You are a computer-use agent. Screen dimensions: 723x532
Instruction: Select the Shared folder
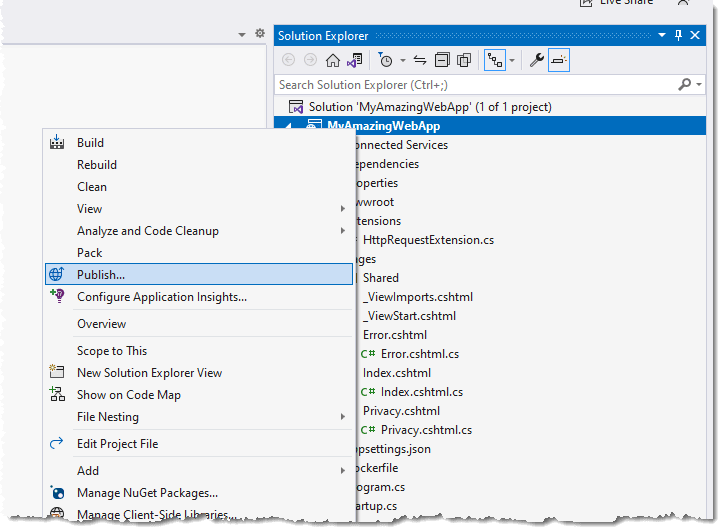(x=380, y=278)
